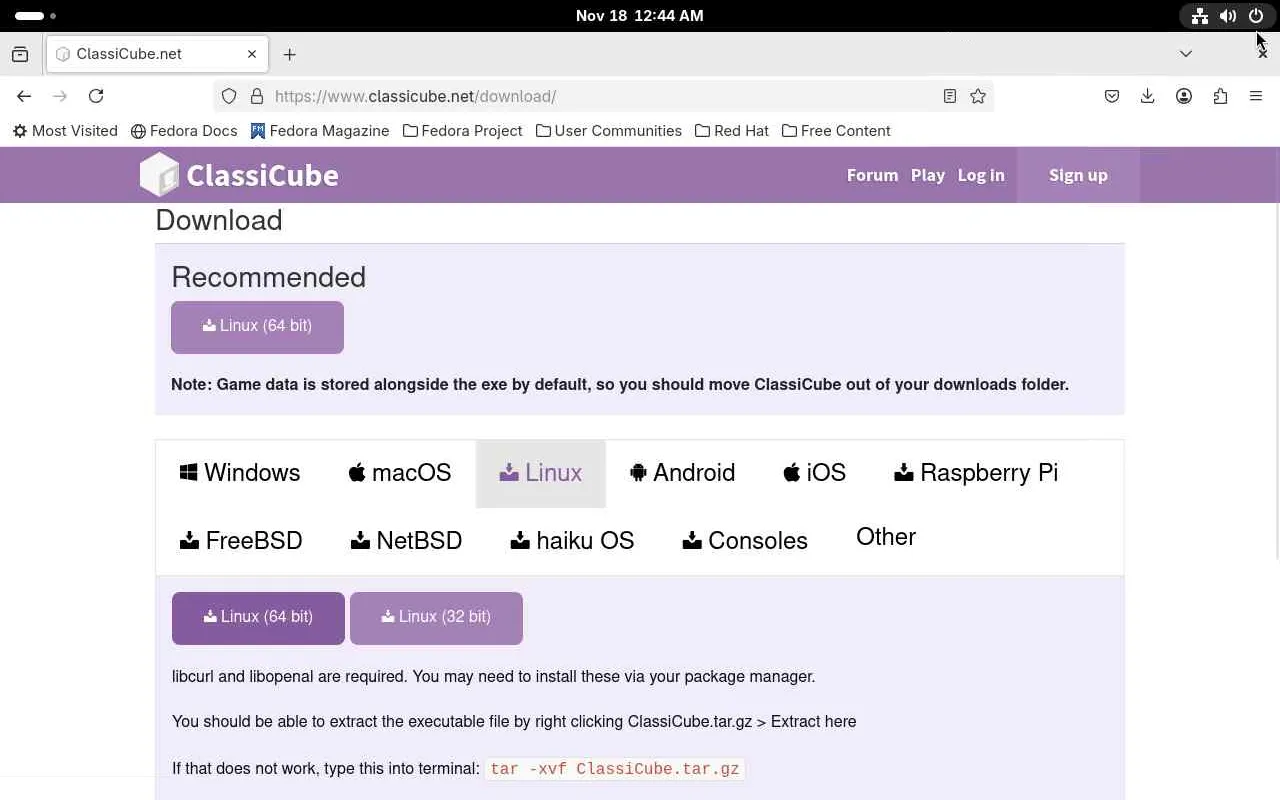Open the Pocket save icon
The image size is (1280, 800).
1112,96
